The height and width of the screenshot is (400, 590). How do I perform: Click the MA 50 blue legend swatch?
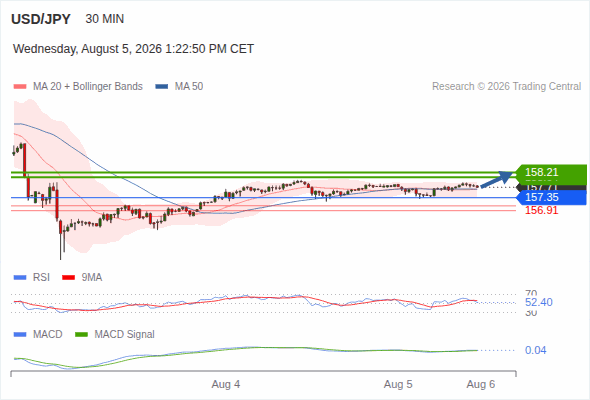pos(162,87)
